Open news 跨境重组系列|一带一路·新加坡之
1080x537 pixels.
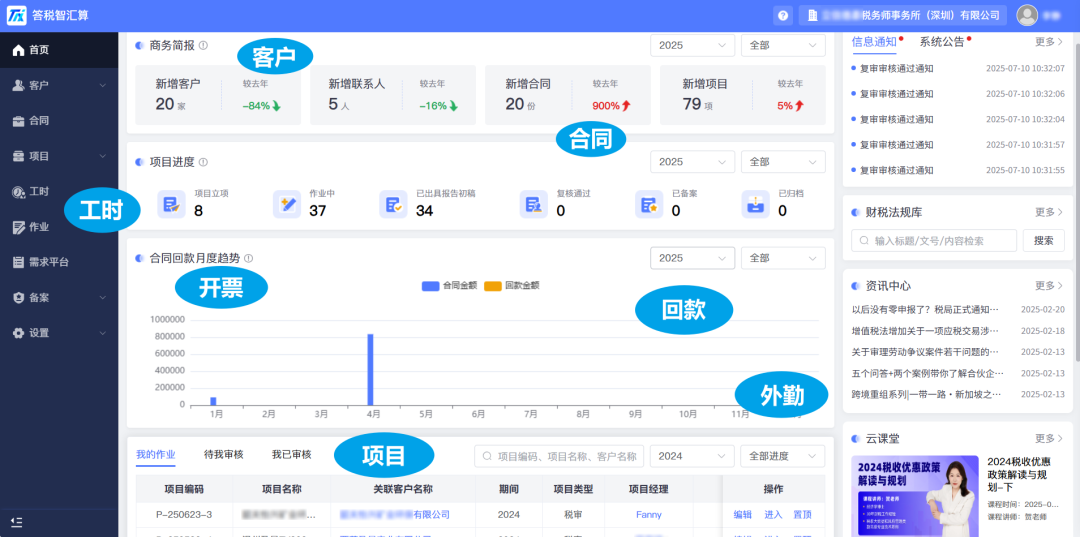point(925,394)
